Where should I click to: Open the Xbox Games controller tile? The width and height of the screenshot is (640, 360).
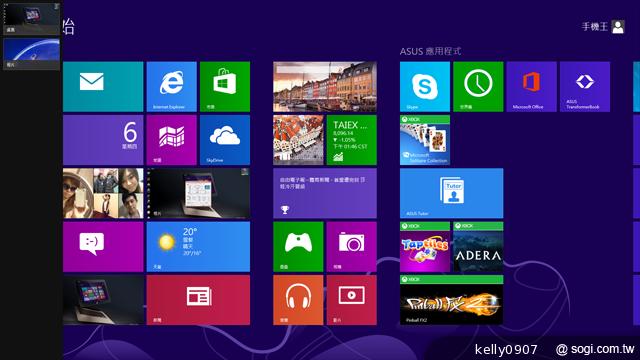click(x=298, y=247)
